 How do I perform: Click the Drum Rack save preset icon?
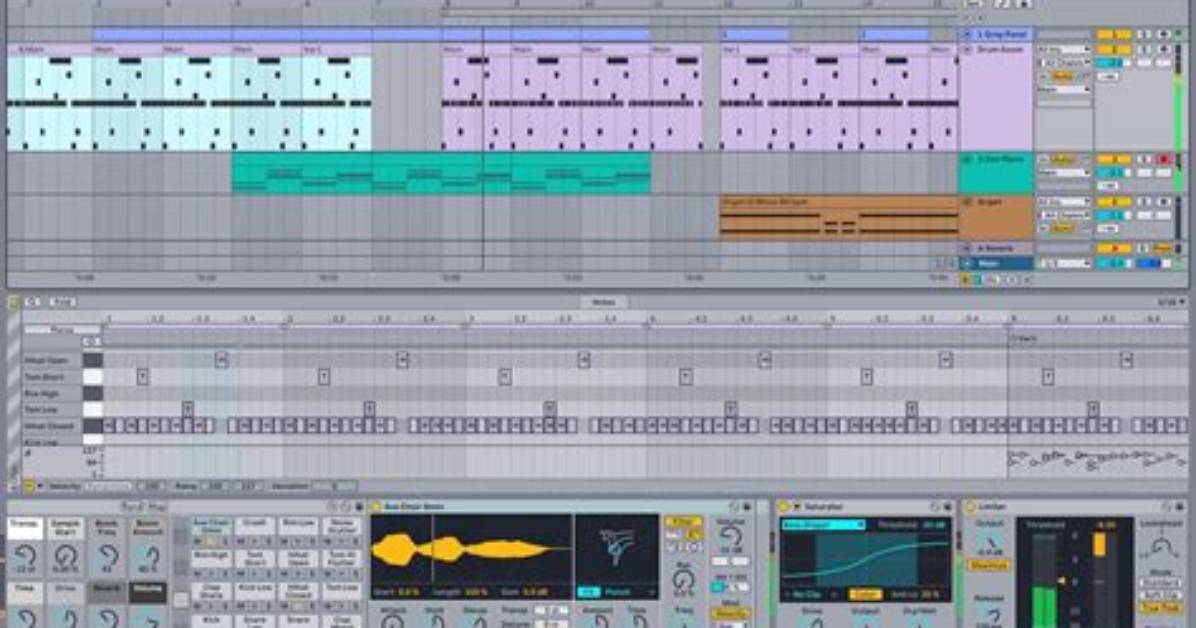coord(358,507)
